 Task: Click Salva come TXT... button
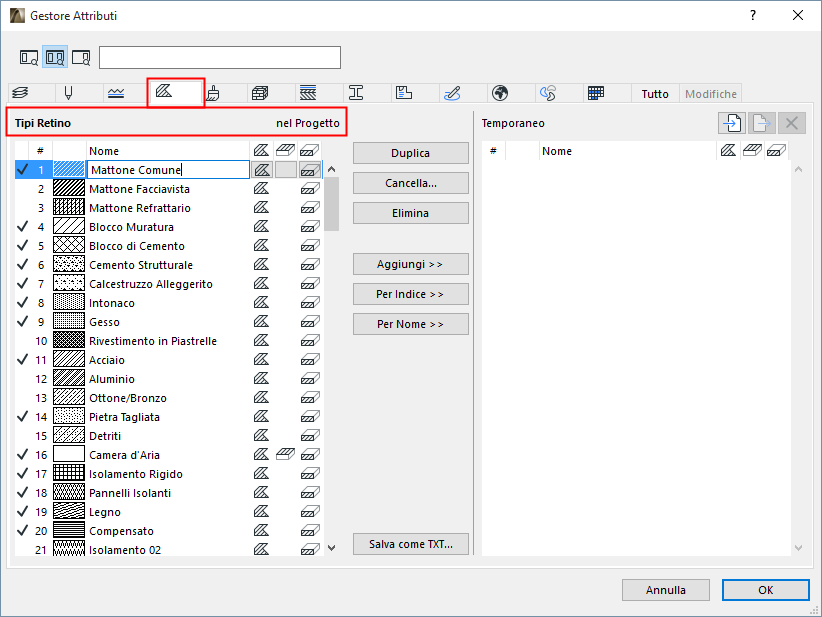[410, 544]
